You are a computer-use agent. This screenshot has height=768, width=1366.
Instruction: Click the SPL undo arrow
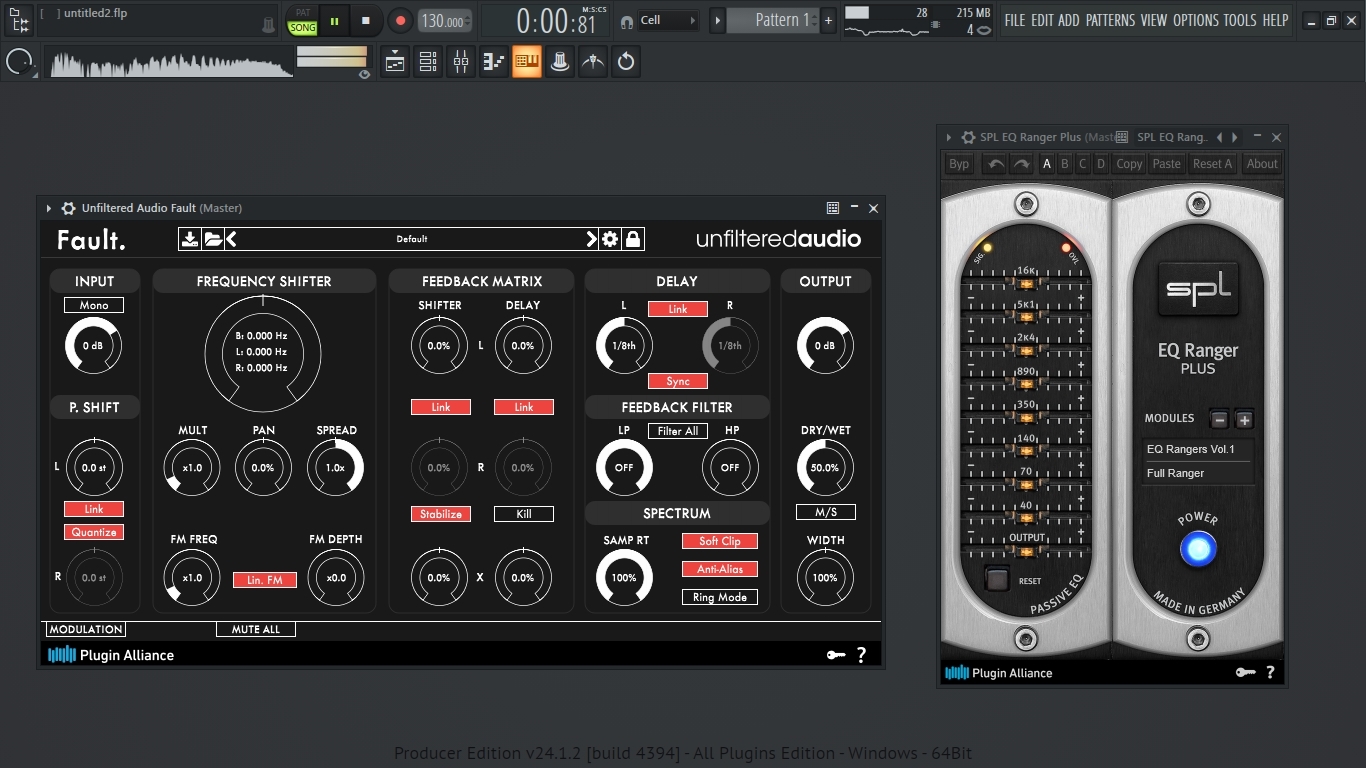(x=994, y=164)
